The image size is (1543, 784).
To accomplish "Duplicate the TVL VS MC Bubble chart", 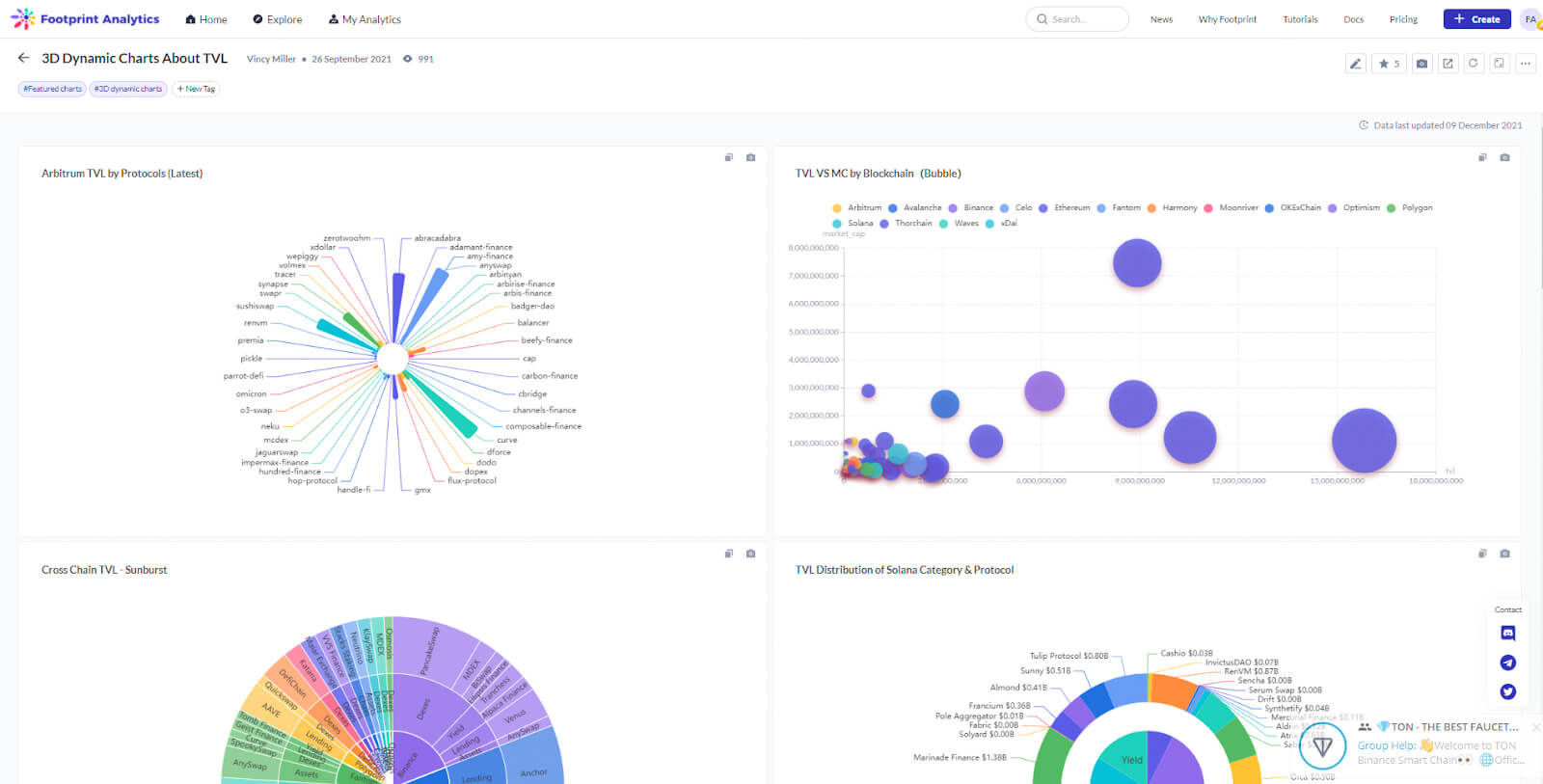I will point(1482,157).
